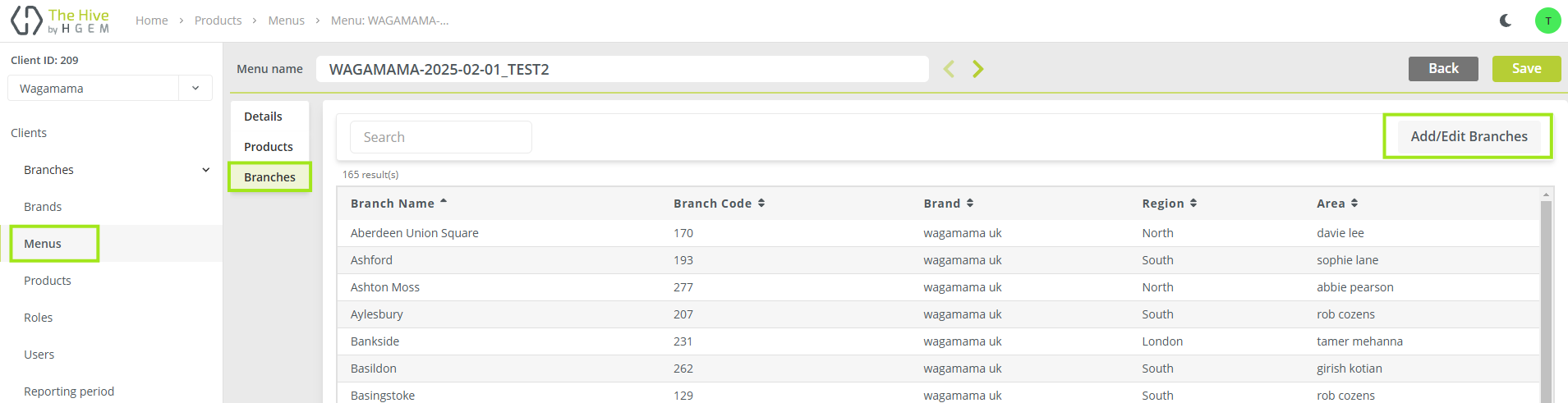Switch to Products tab
Viewport: 1568px width, 403px height.
click(x=269, y=147)
